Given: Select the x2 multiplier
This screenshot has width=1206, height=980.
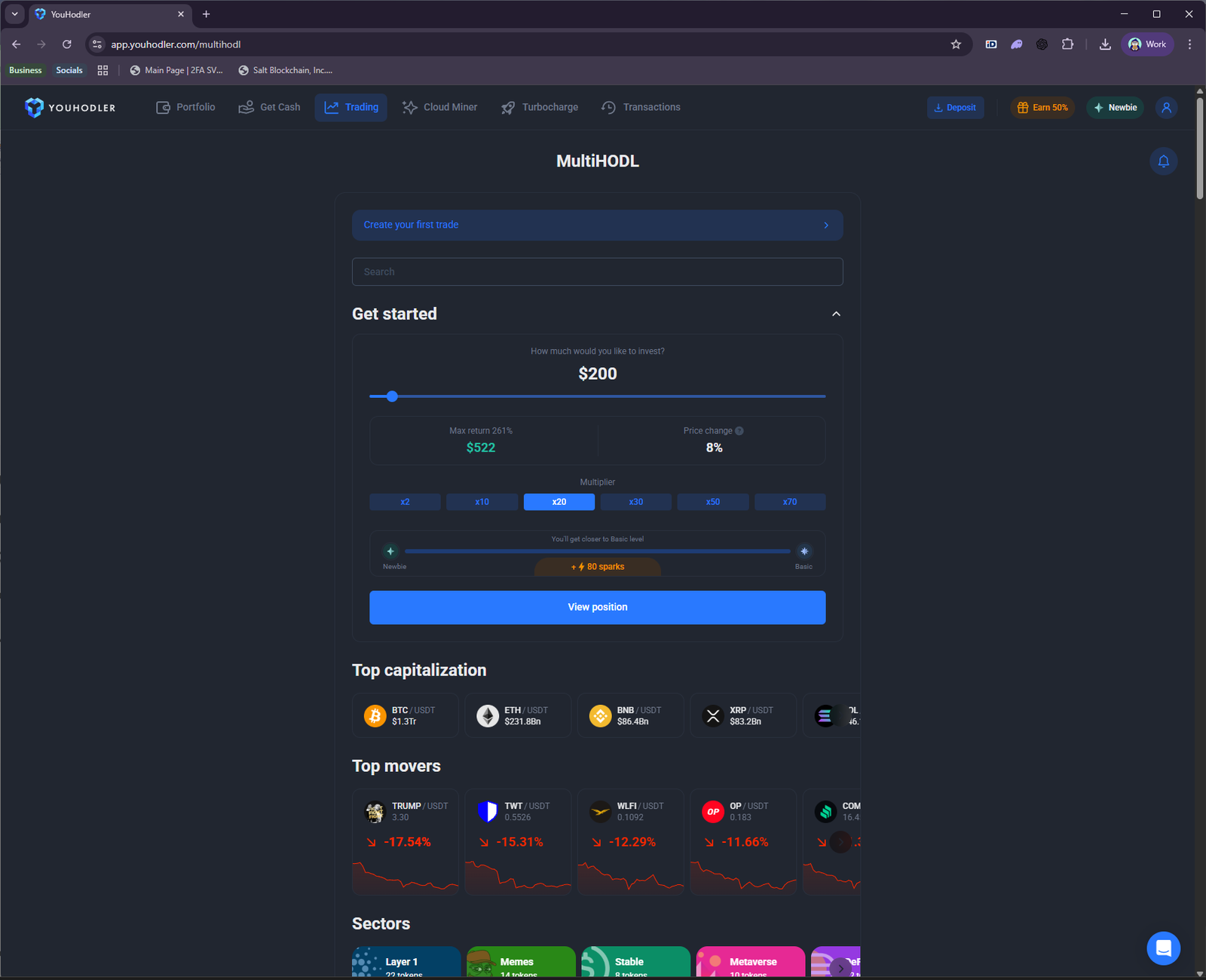Looking at the screenshot, I should tap(405, 501).
